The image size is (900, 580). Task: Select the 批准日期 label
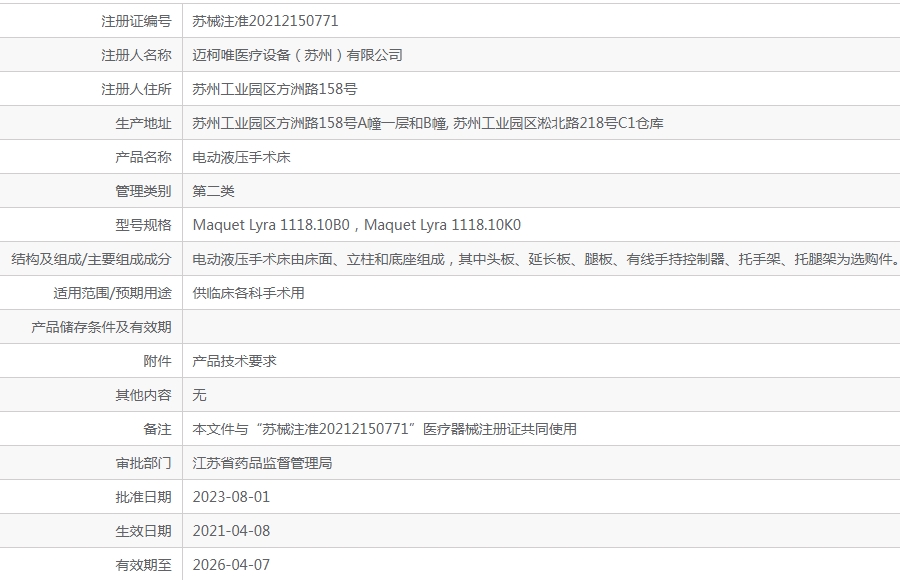pos(143,497)
